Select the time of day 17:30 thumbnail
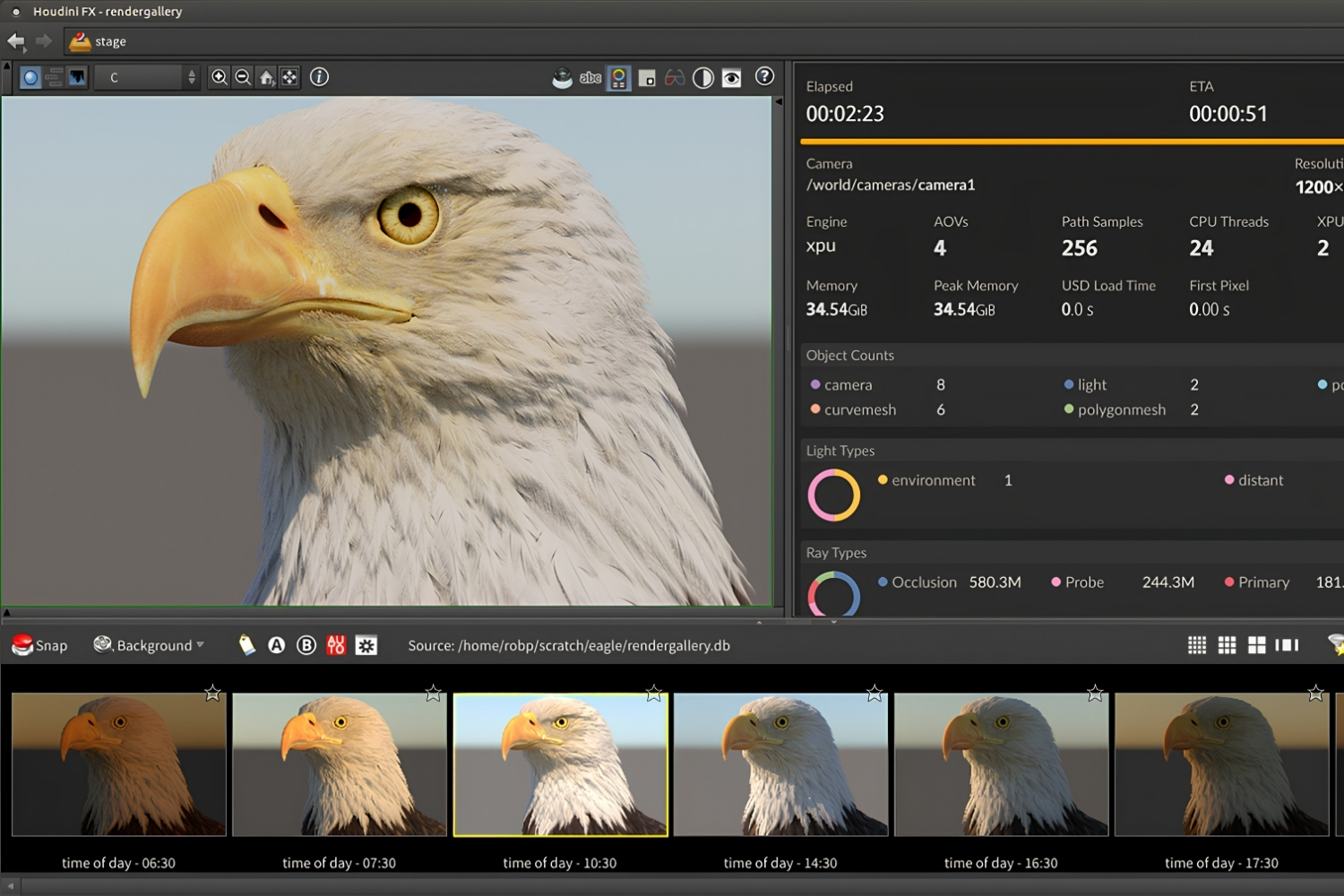Screen dimensions: 1344x896 (x=1221, y=764)
